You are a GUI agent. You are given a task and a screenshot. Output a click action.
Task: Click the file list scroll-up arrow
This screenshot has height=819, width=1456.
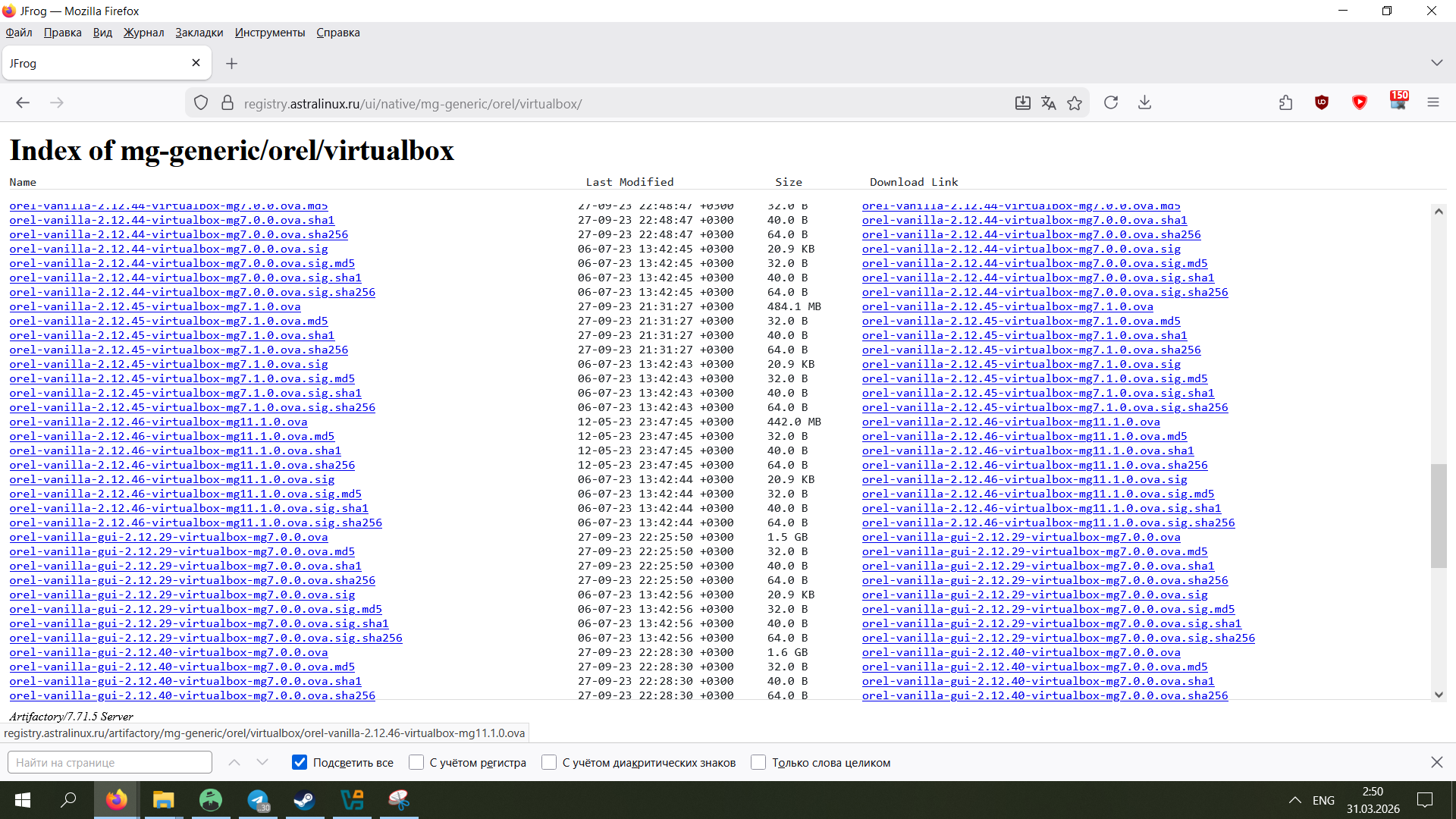pyautogui.click(x=1439, y=212)
